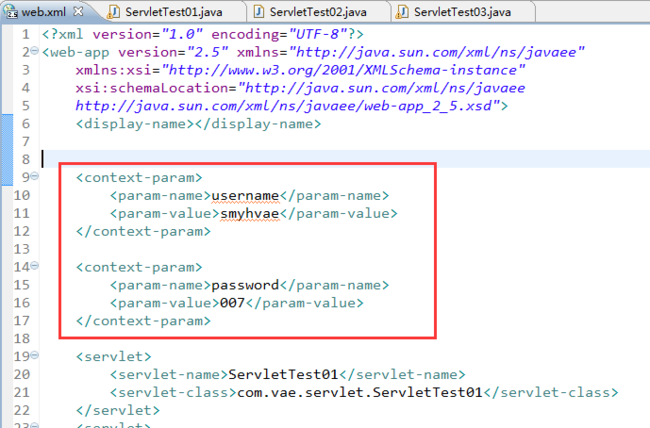This screenshot has height=428, width=650.
Task: Click the 'username' param-name text
Action: click(x=245, y=196)
